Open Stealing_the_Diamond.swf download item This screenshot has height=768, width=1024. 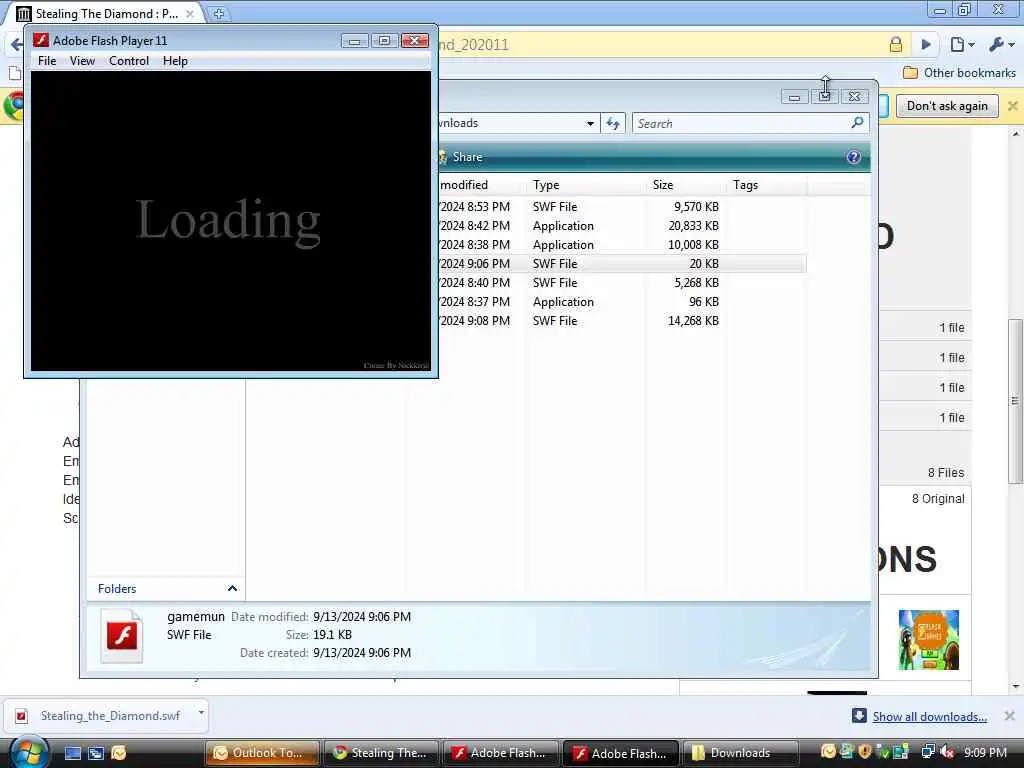pos(100,716)
